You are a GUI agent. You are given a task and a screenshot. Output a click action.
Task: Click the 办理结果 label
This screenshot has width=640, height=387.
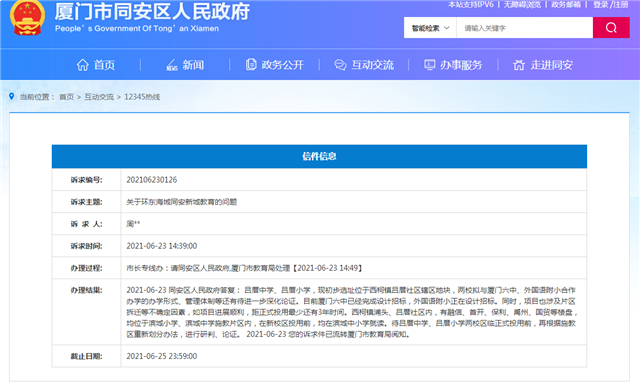(86, 290)
